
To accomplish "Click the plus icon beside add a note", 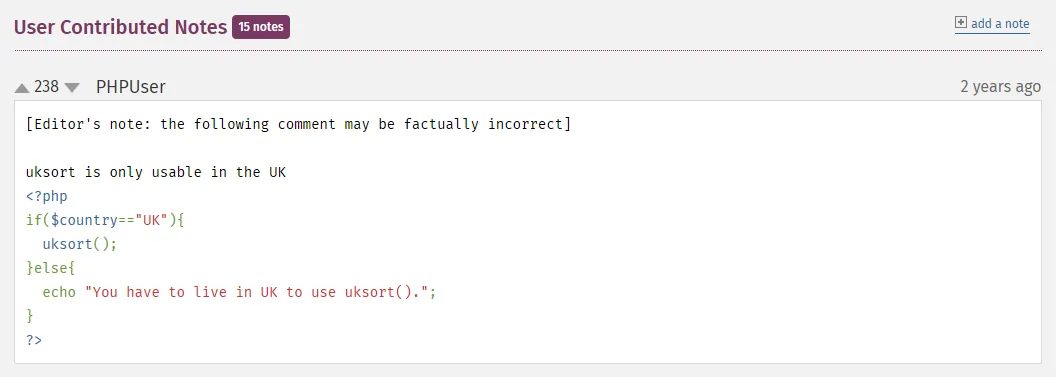I will click(961, 22).
